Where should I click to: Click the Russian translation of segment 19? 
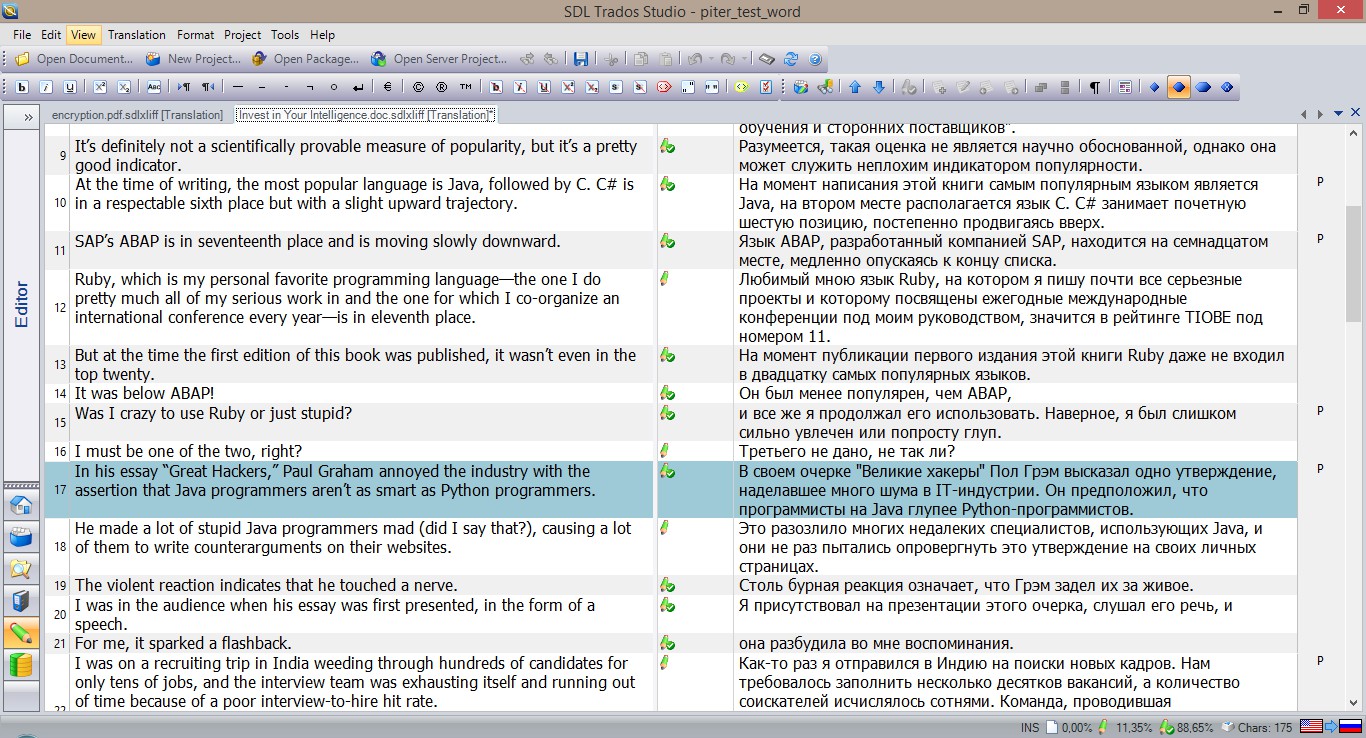(965, 585)
